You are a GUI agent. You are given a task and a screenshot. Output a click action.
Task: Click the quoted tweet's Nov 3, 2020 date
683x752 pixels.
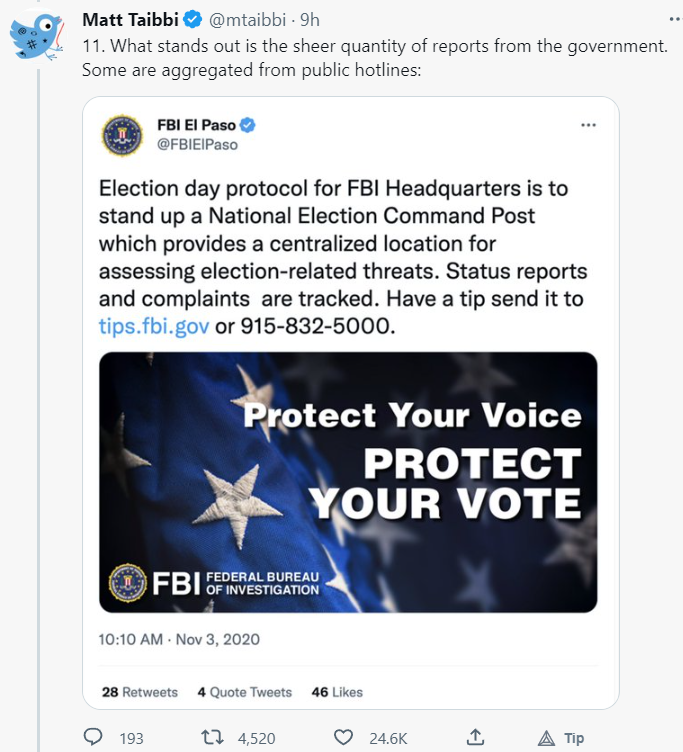point(219,638)
